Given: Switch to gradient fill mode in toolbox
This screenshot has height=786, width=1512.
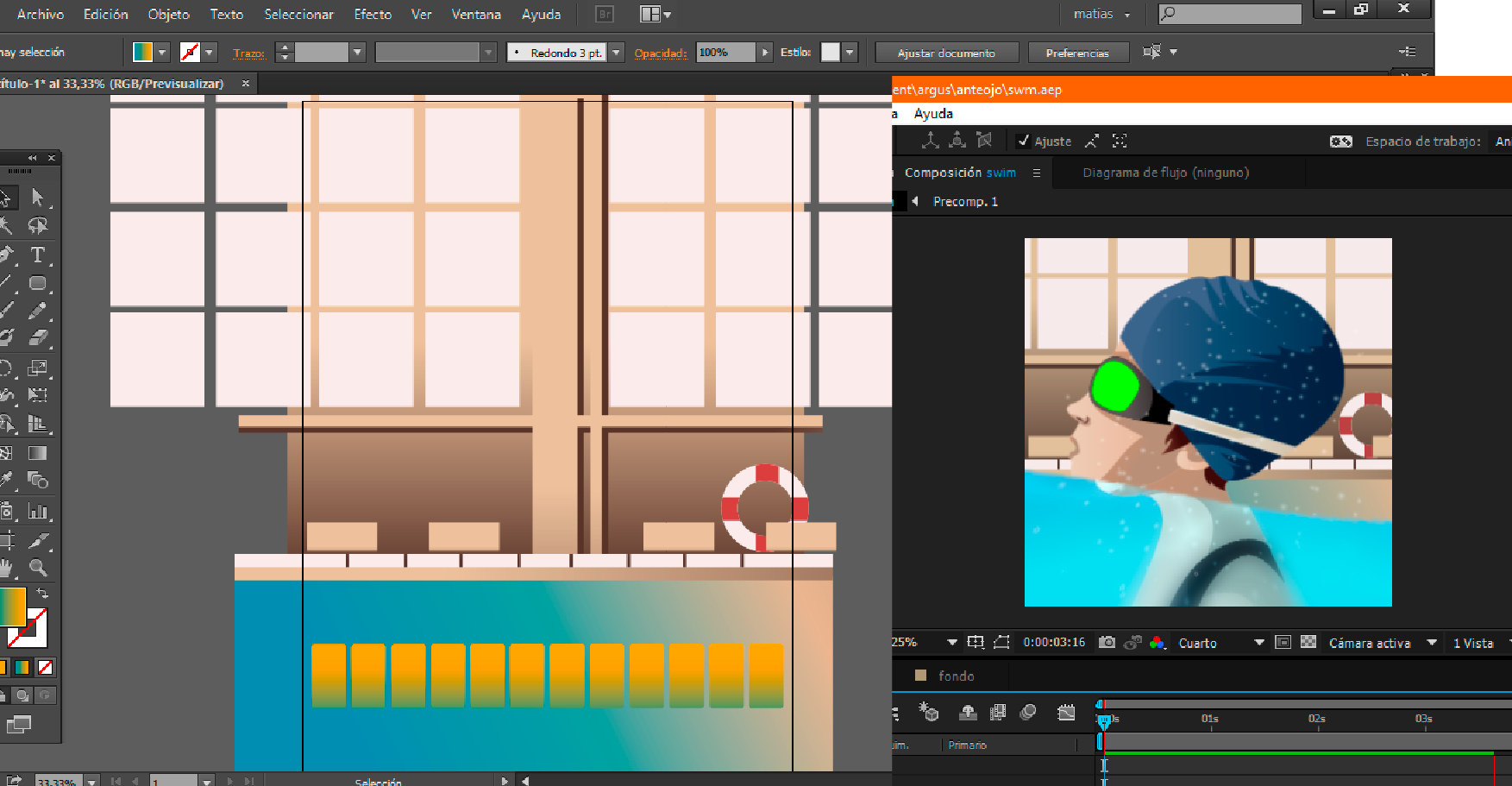Looking at the screenshot, I should click(22, 667).
